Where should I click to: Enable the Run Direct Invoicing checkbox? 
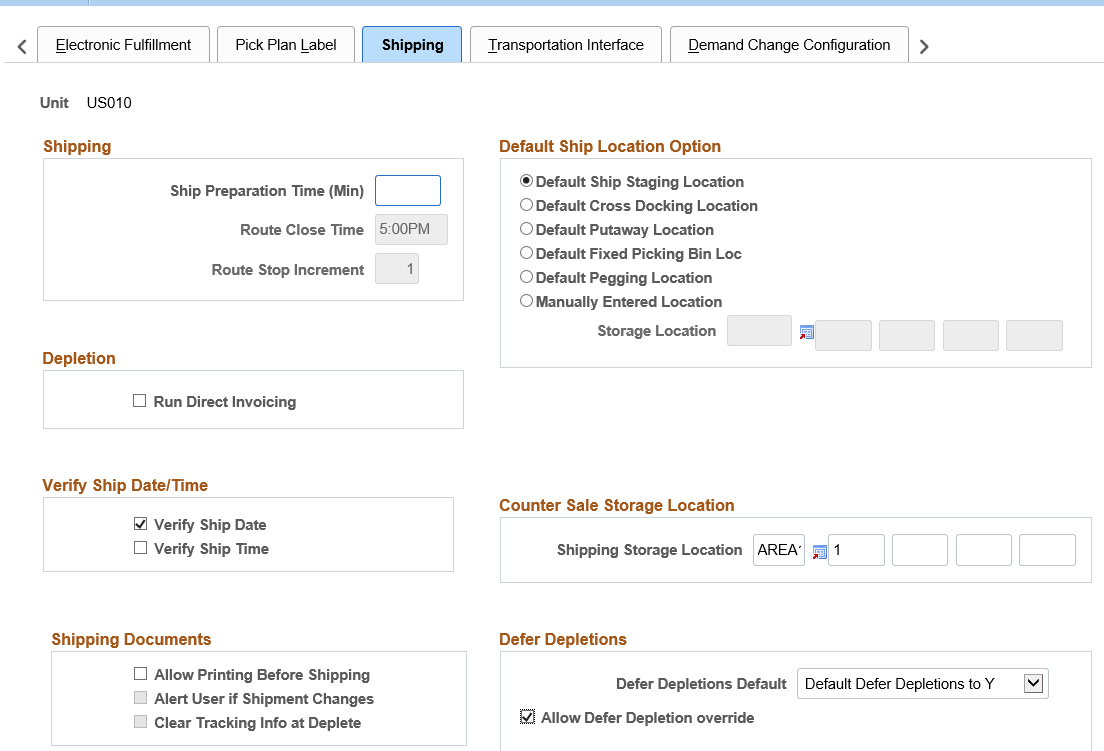(x=140, y=401)
